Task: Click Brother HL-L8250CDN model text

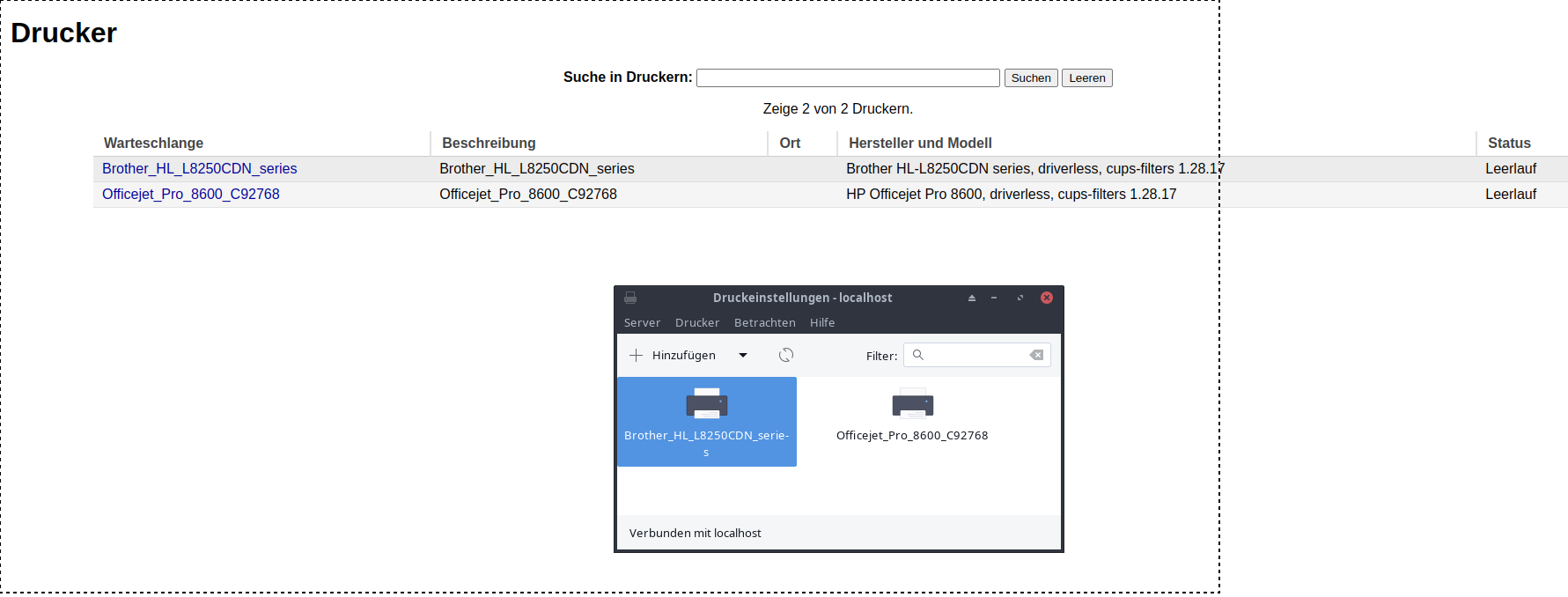Action: pos(1035,168)
